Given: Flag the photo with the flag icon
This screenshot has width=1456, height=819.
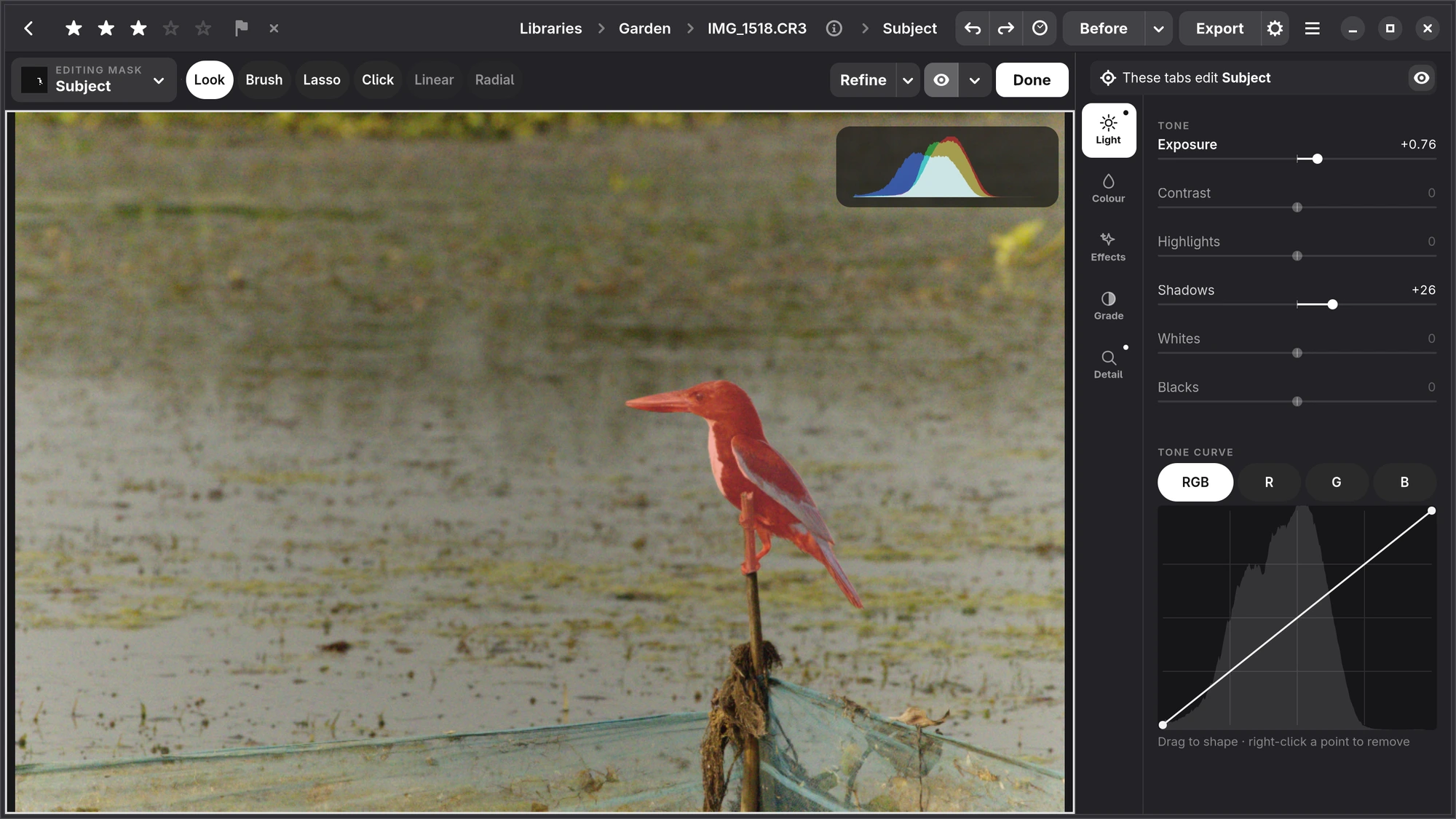Looking at the screenshot, I should [242, 28].
